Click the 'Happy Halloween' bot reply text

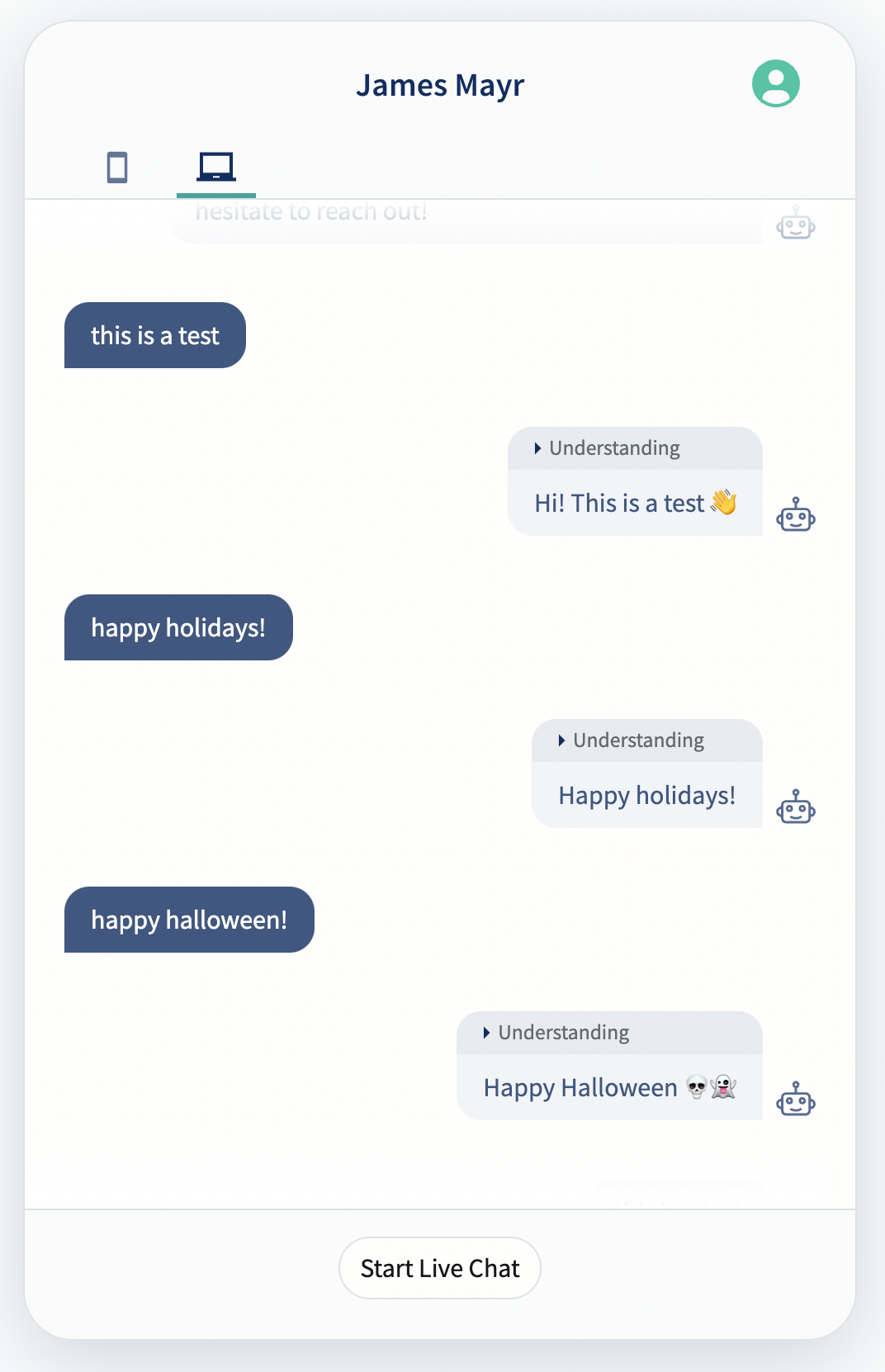pyautogui.click(x=580, y=1088)
